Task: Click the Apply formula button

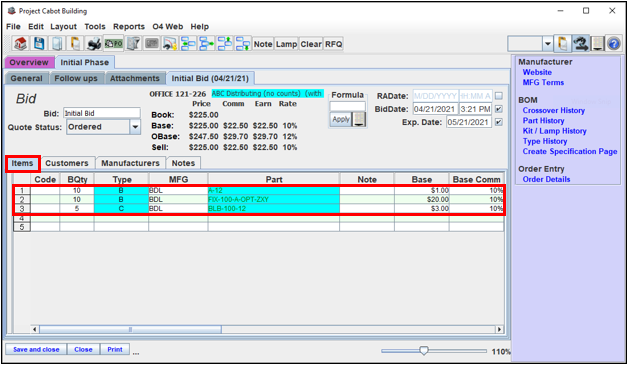Action: [x=341, y=119]
